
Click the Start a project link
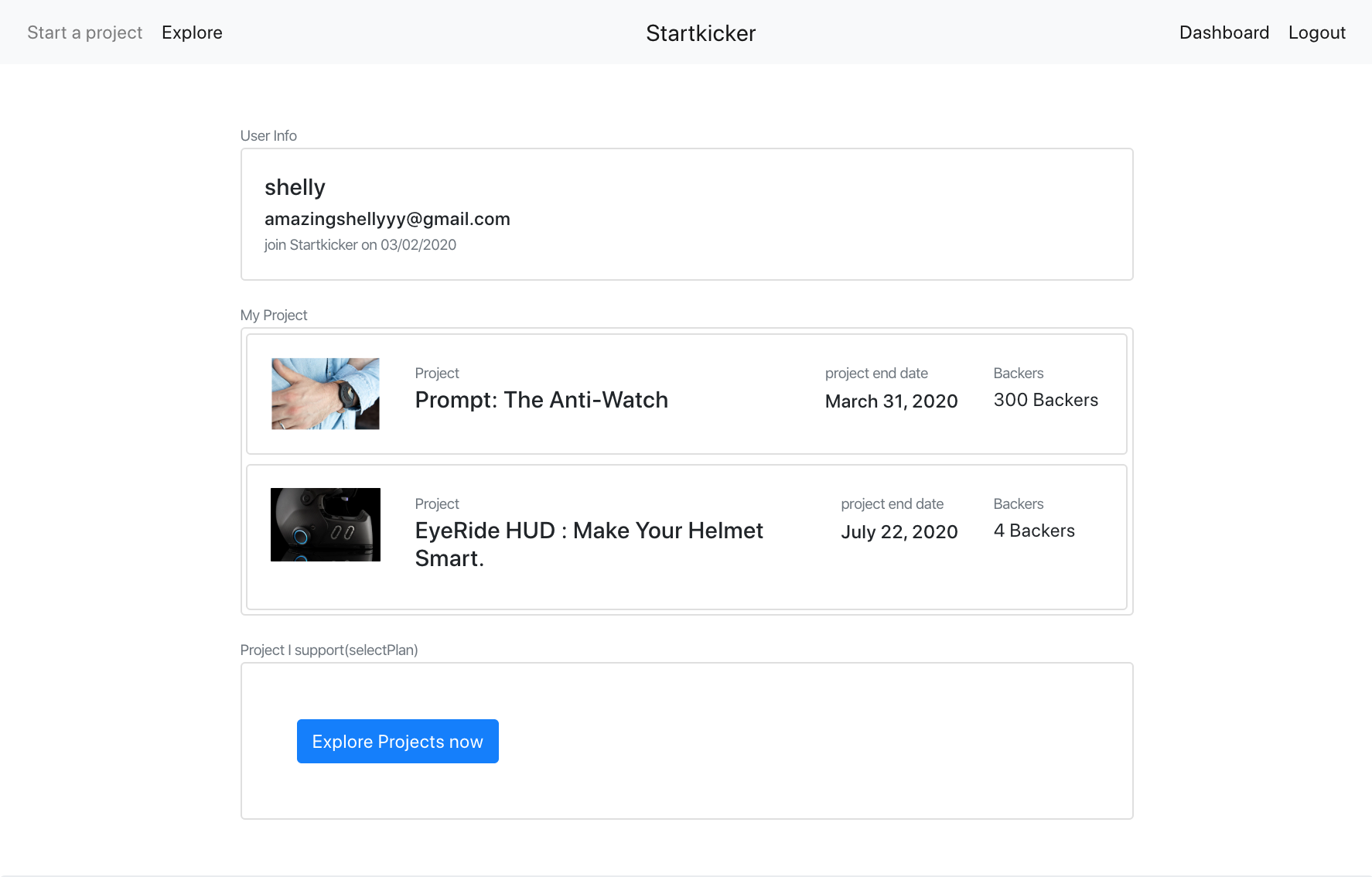(84, 32)
